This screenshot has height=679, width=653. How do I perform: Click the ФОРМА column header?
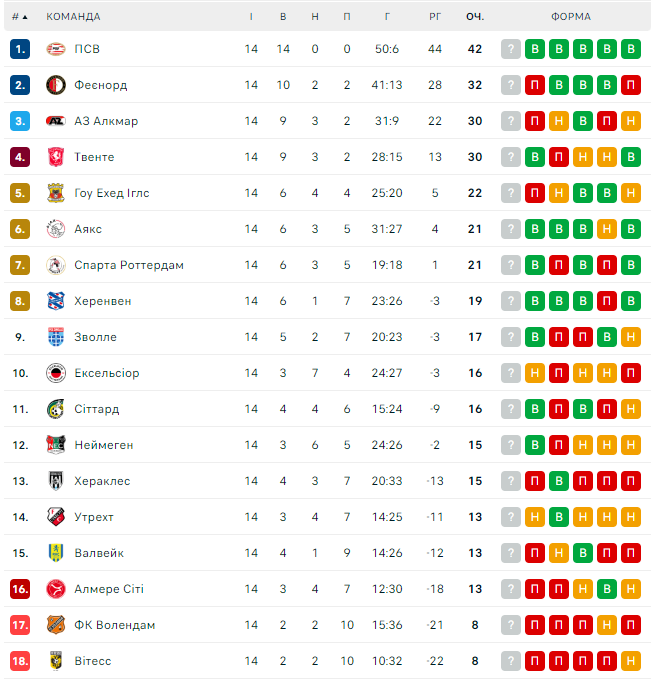click(571, 17)
